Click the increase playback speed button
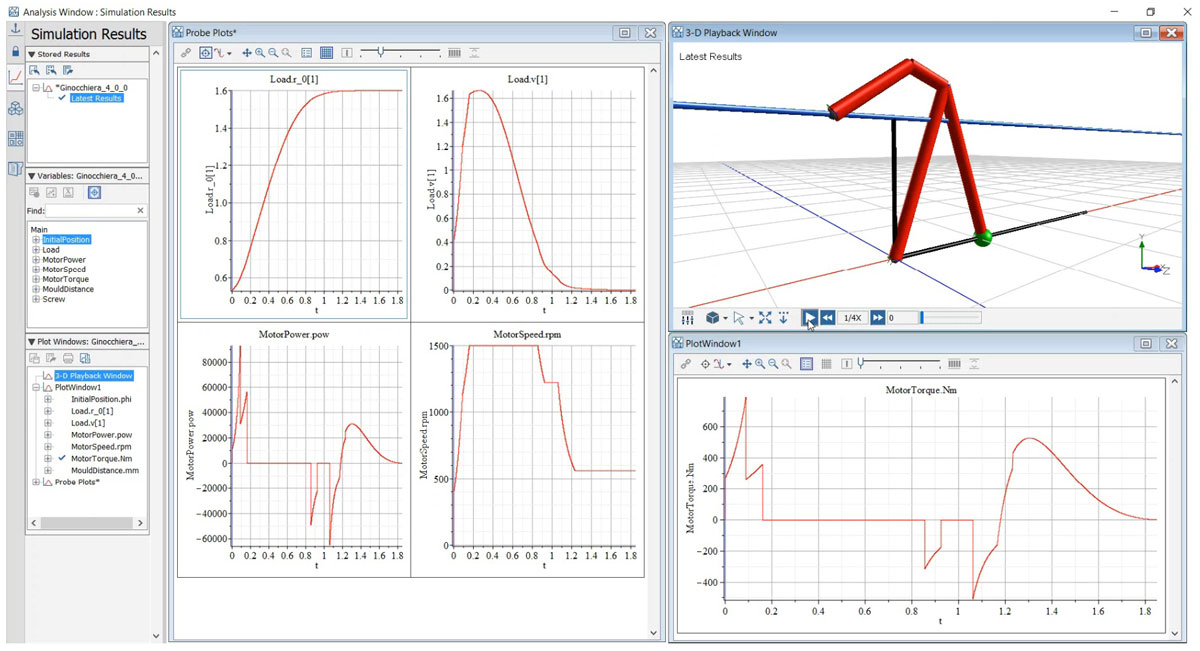Viewport: 1200px width, 651px height. (x=877, y=318)
